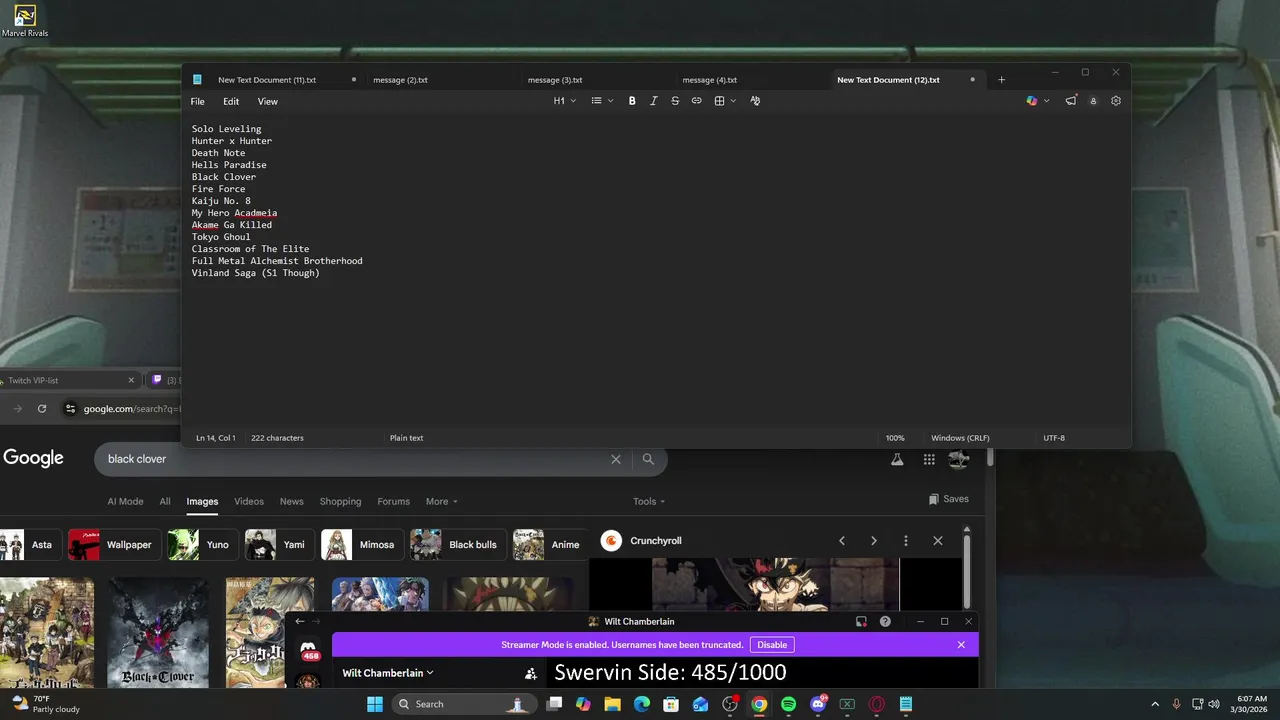Show hidden system tray icons
The height and width of the screenshot is (720, 1280).
pyautogui.click(x=1155, y=704)
